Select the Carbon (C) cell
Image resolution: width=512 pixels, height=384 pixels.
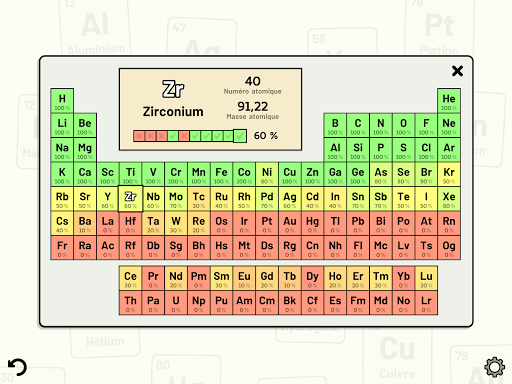[x=358, y=125]
